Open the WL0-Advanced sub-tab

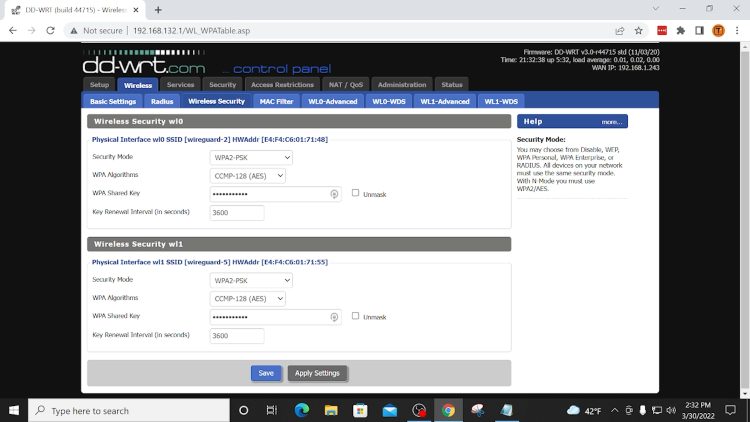[x=332, y=101]
